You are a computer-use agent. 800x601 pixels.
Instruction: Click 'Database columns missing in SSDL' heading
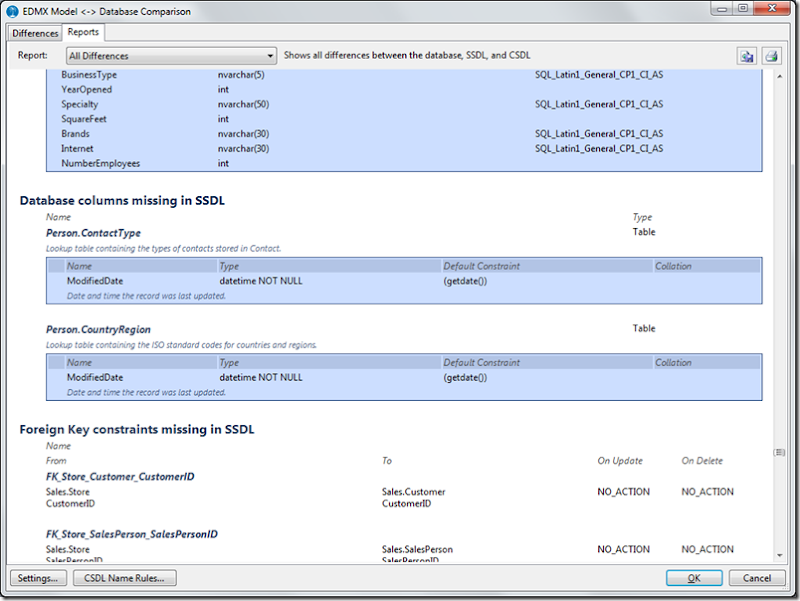click(122, 201)
